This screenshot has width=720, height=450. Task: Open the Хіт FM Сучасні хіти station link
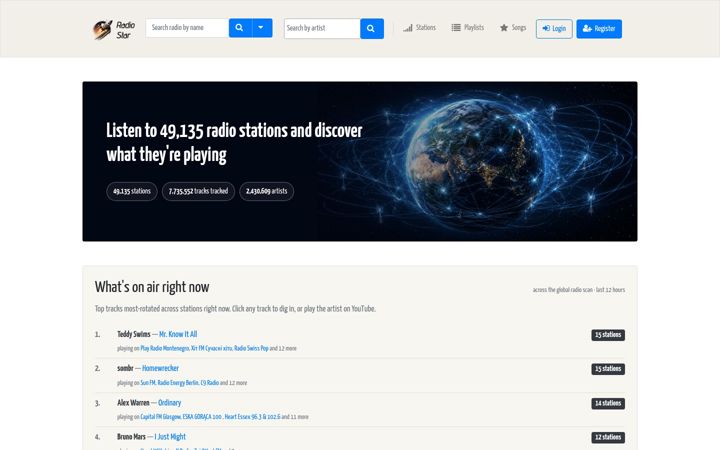[211, 349]
